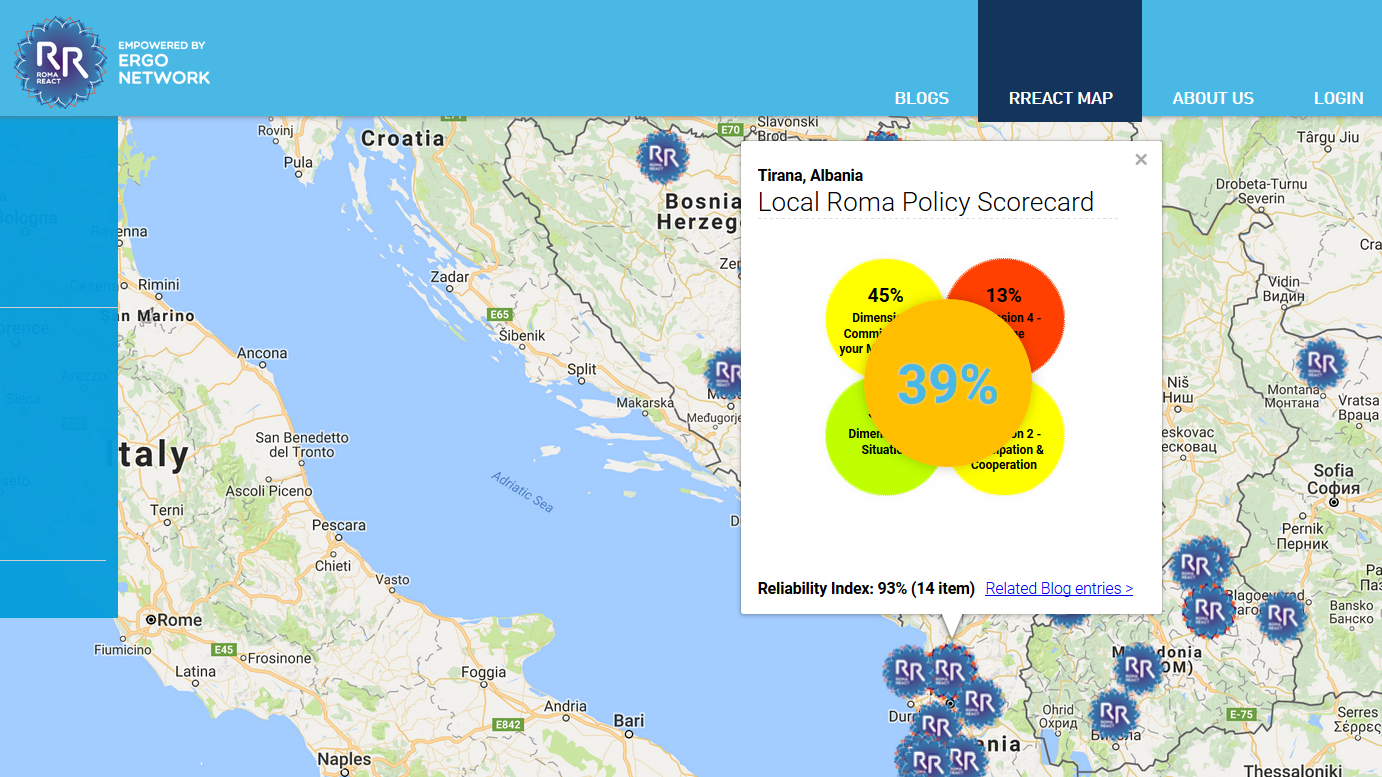The height and width of the screenshot is (777, 1382).
Task: Select the map marker near Montana, Bulgaria
Action: coord(1321,363)
